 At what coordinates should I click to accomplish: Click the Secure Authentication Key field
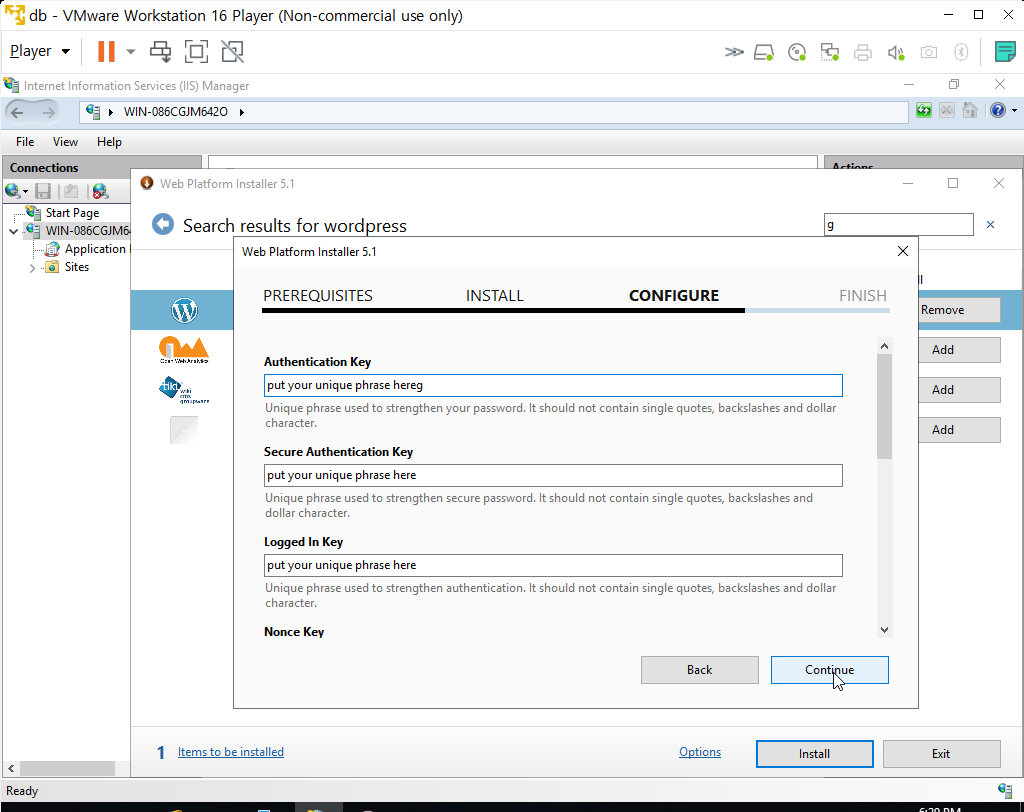point(553,476)
